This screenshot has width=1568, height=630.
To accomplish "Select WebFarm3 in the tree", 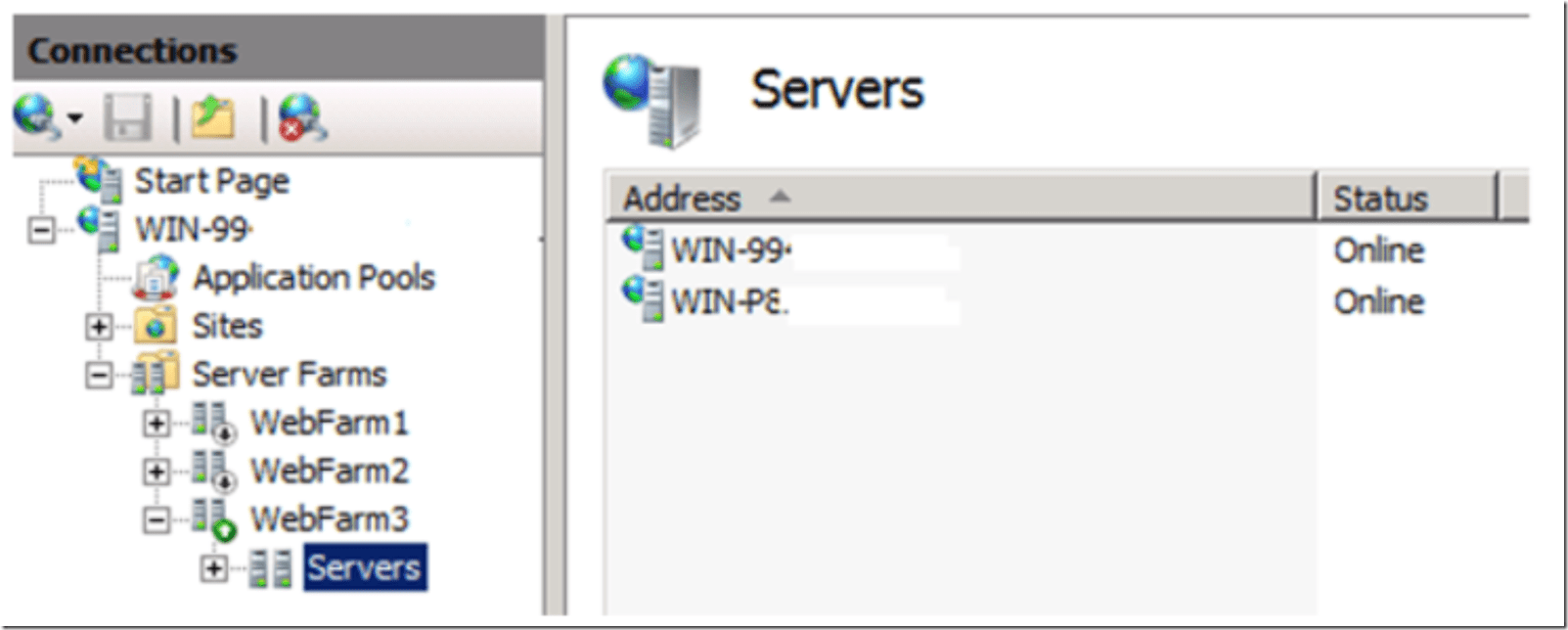I will click(329, 519).
